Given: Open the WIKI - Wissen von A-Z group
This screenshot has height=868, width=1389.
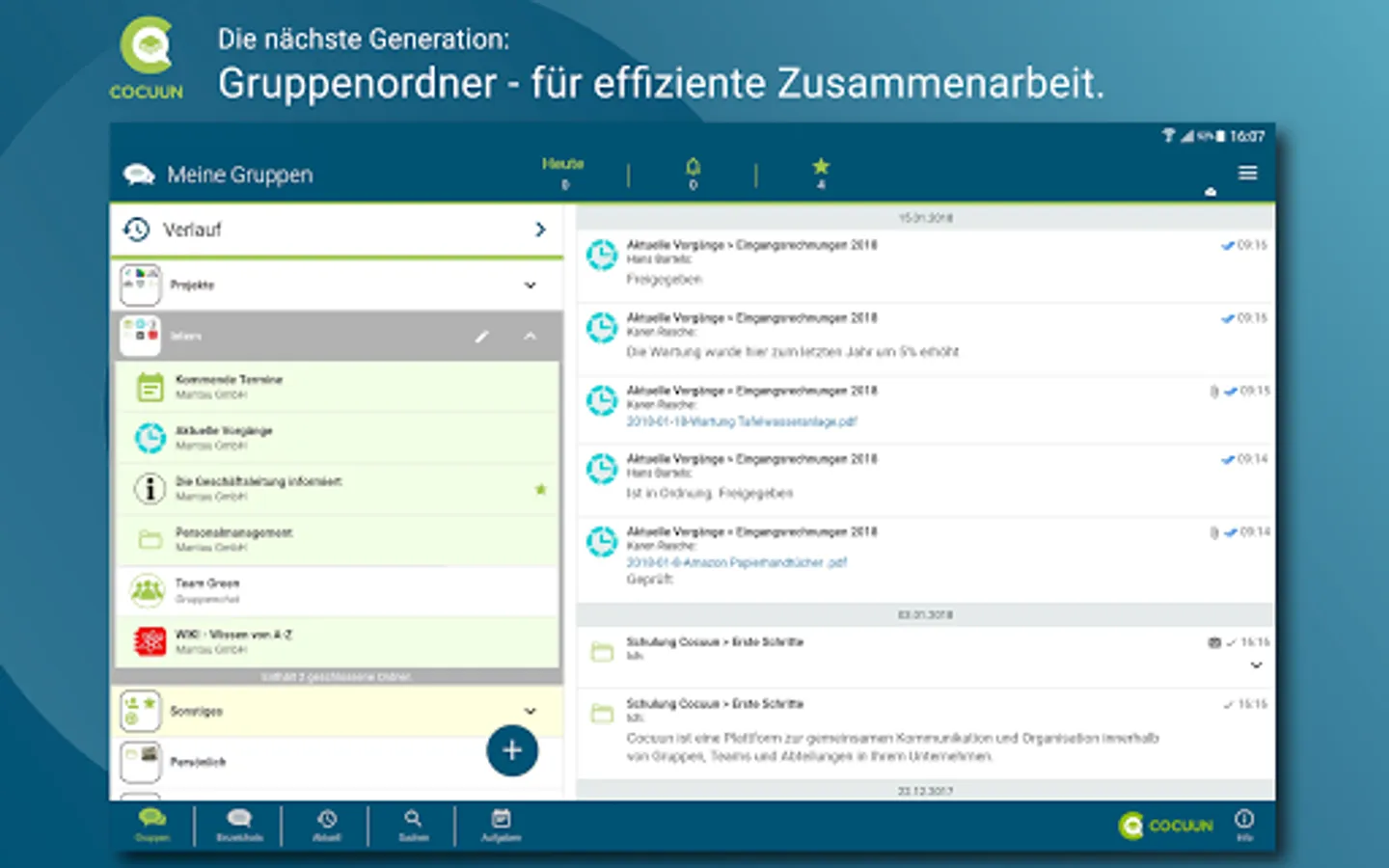Looking at the screenshot, I should [338, 642].
